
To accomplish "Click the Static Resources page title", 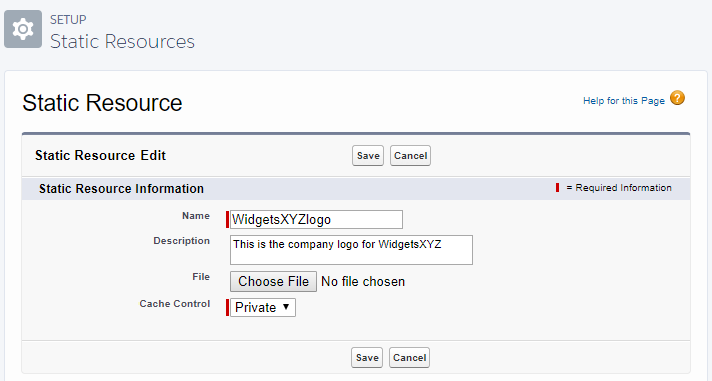I will pos(123,41).
